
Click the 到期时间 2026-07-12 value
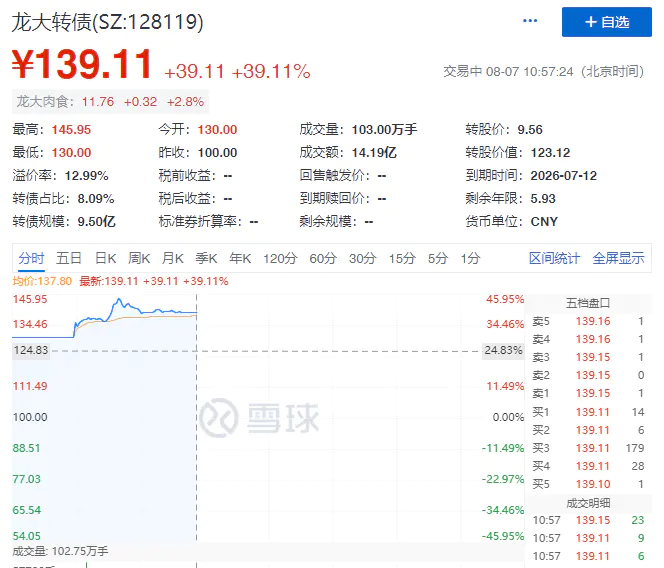tap(564, 175)
